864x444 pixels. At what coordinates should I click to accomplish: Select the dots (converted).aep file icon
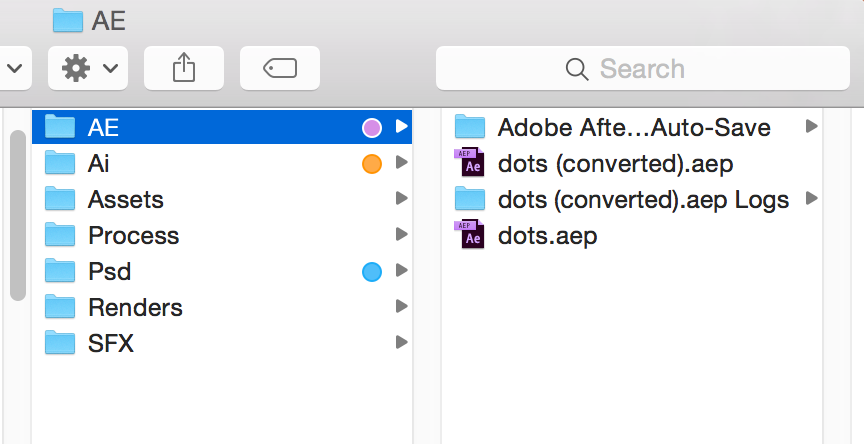tap(469, 163)
